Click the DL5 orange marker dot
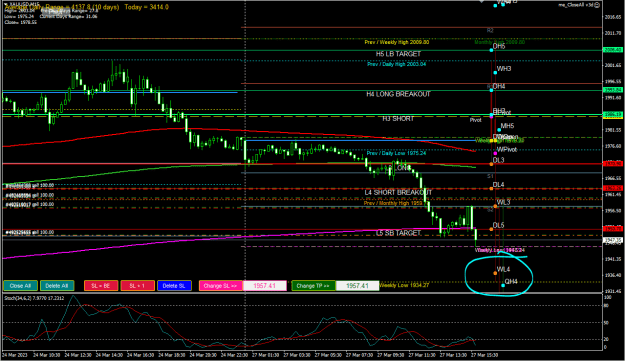Viewport: 625px width, 361px height. point(491,229)
